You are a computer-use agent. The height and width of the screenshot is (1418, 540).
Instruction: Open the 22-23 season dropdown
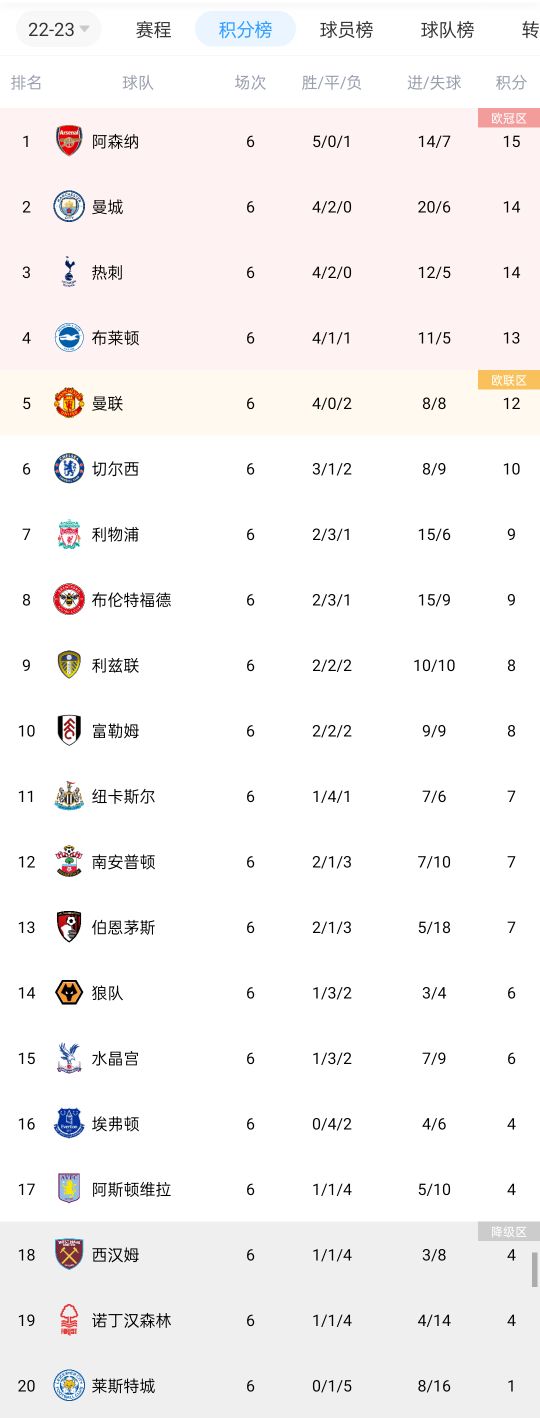point(59,29)
